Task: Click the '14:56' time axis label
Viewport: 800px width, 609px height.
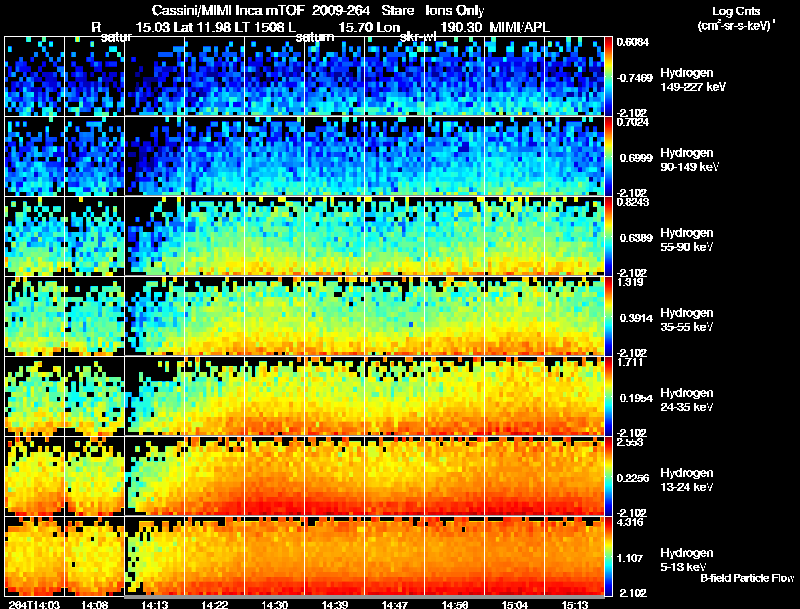Action: pyautogui.click(x=455, y=604)
